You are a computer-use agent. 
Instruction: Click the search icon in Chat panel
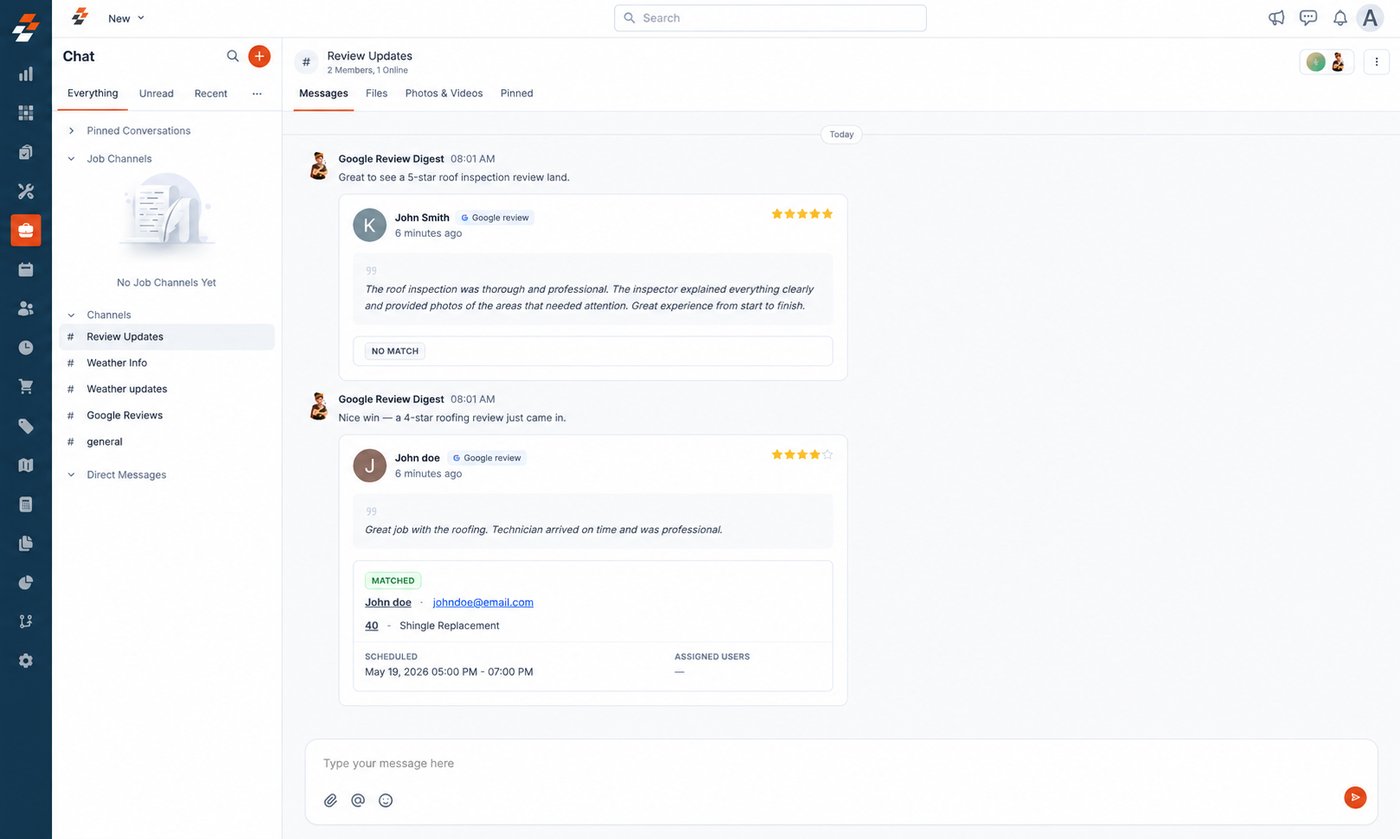233,56
